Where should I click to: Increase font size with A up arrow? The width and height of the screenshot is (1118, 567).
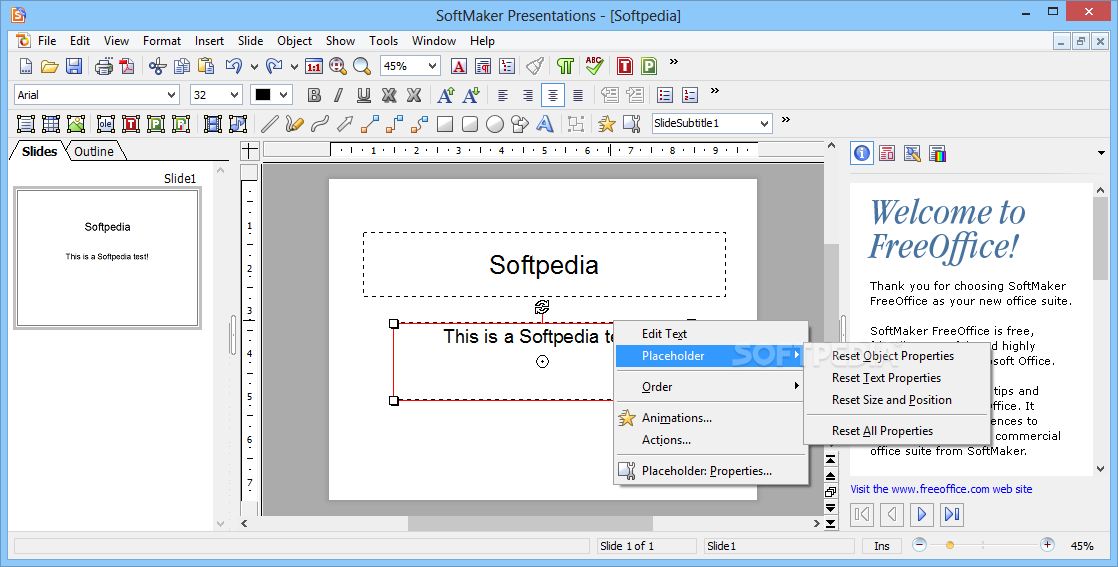446,95
